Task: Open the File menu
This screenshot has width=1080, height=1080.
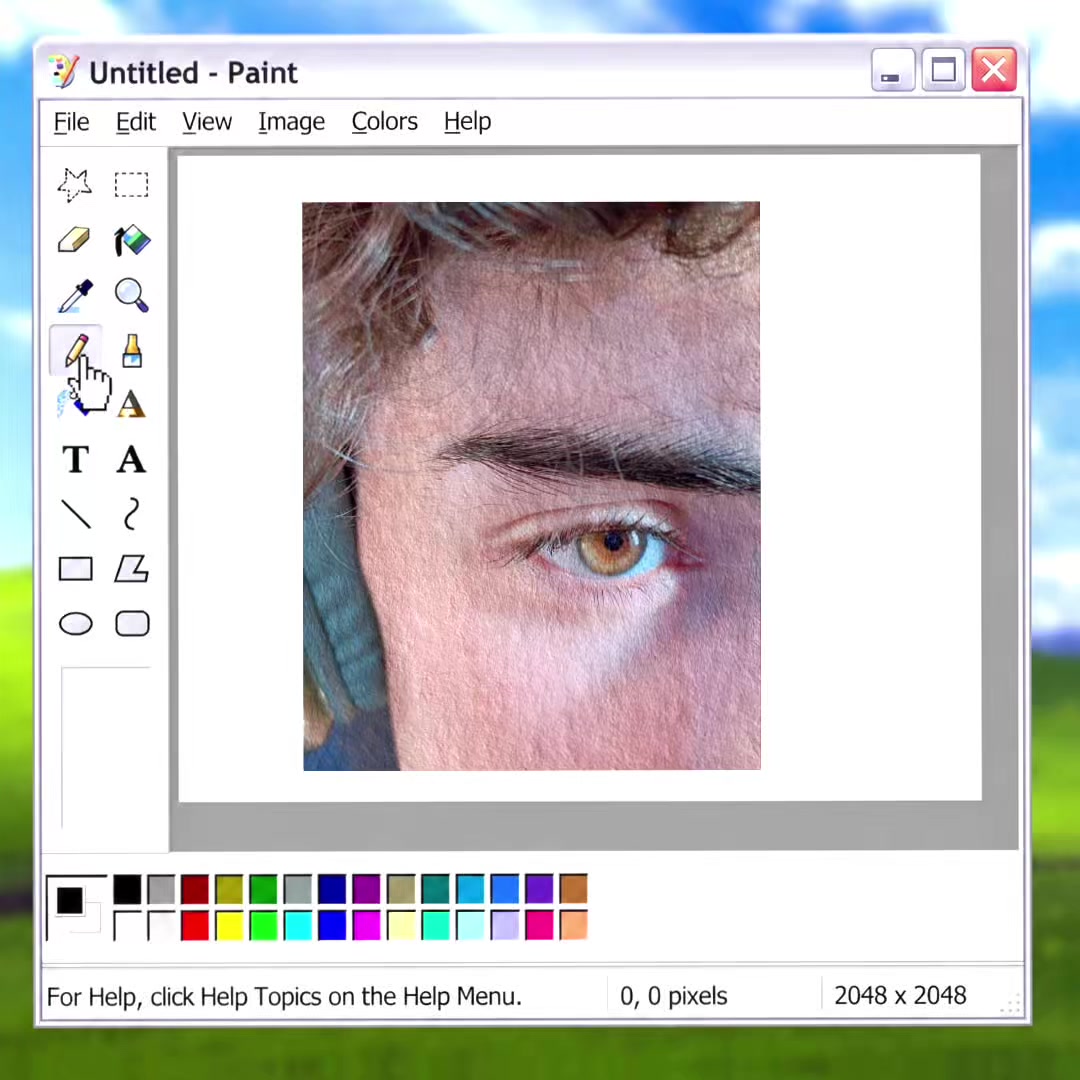Action: tap(72, 122)
